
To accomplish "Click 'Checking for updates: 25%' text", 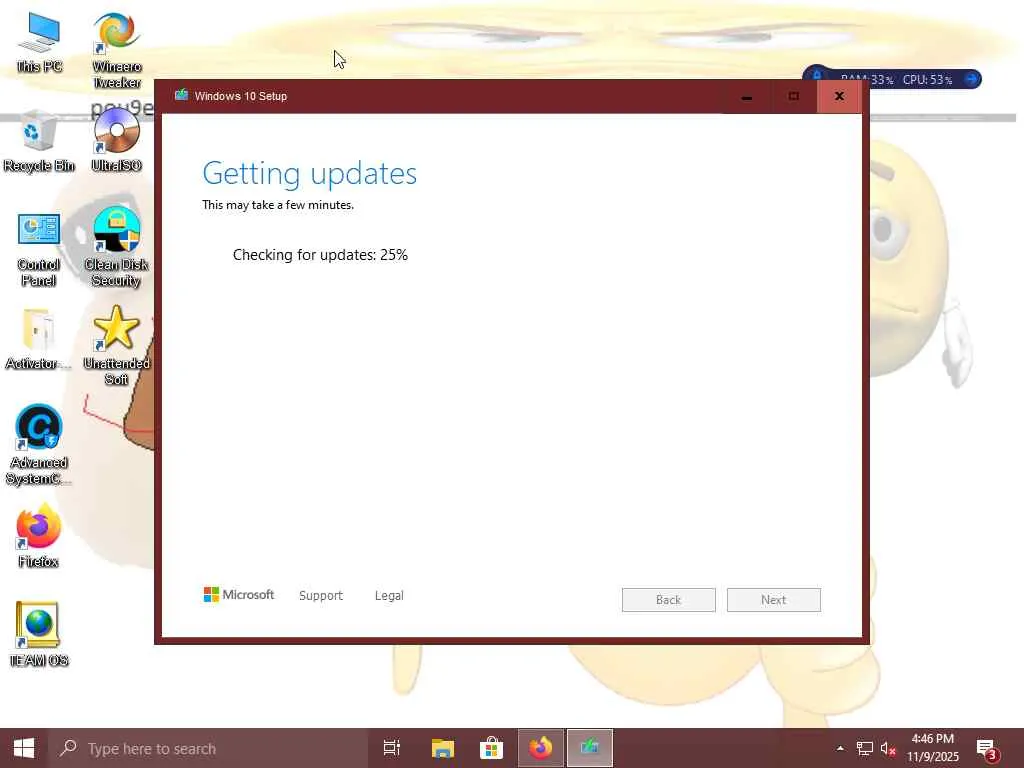I will [x=320, y=255].
